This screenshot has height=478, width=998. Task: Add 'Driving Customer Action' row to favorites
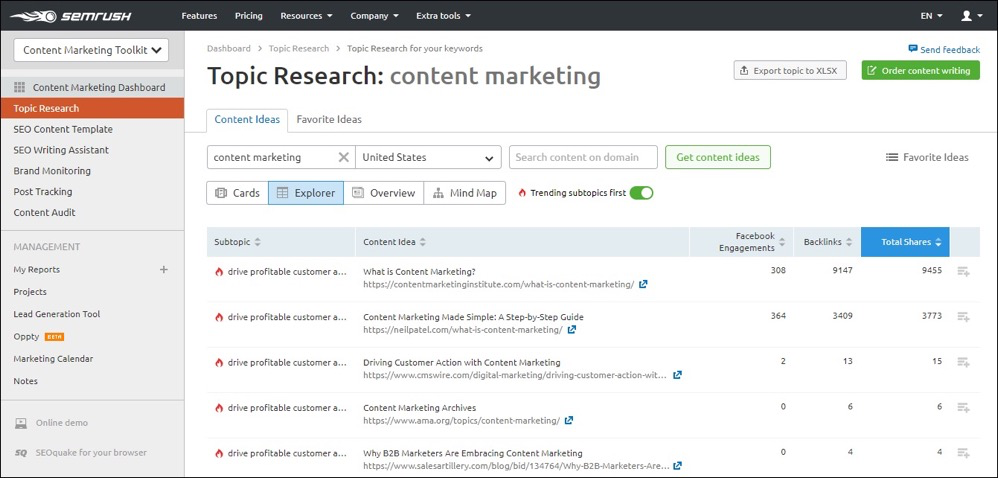coord(964,362)
